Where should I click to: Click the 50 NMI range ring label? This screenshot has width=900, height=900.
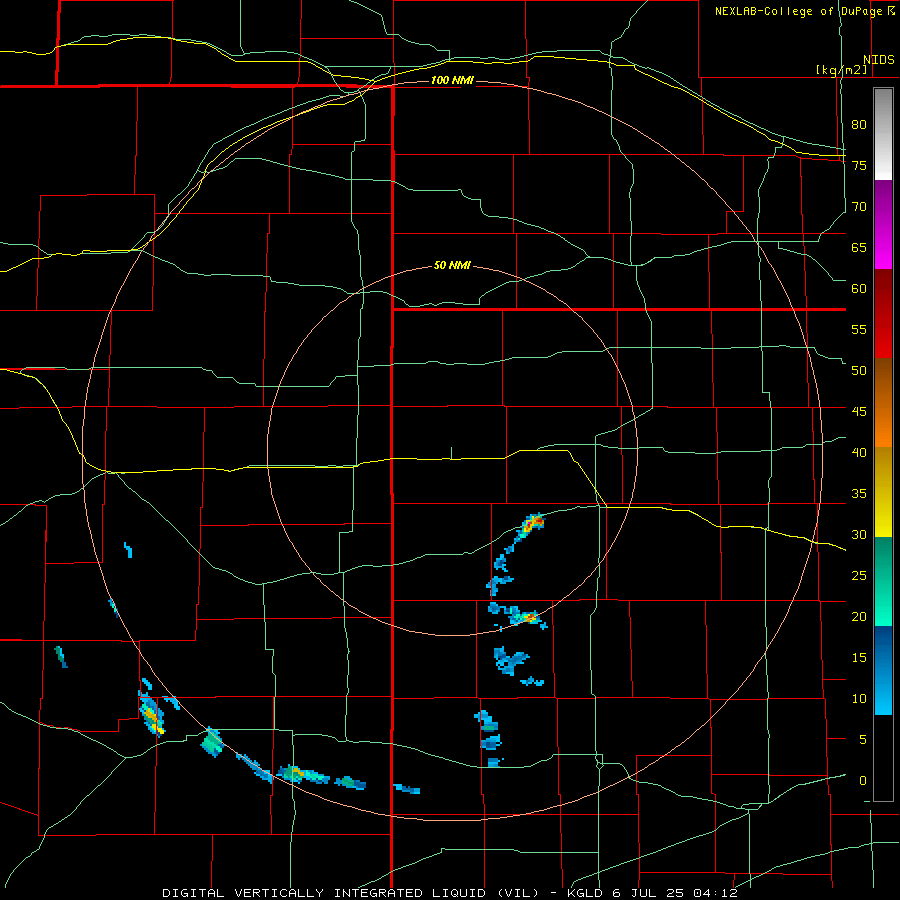[452, 265]
